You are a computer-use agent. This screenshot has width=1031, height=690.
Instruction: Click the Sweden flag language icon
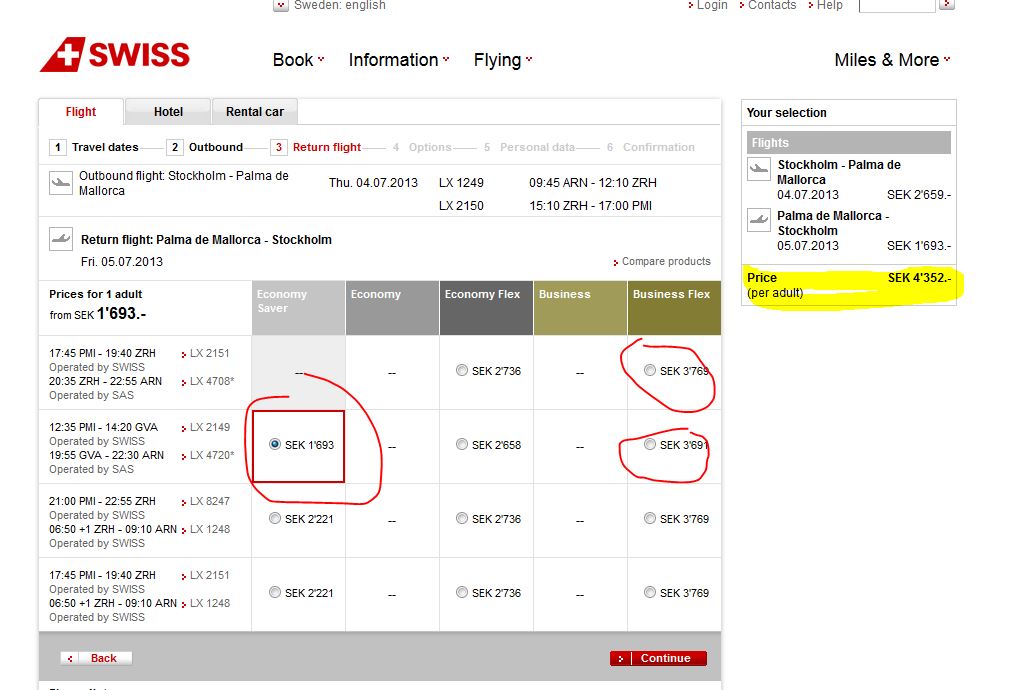[x=281, y=5]
